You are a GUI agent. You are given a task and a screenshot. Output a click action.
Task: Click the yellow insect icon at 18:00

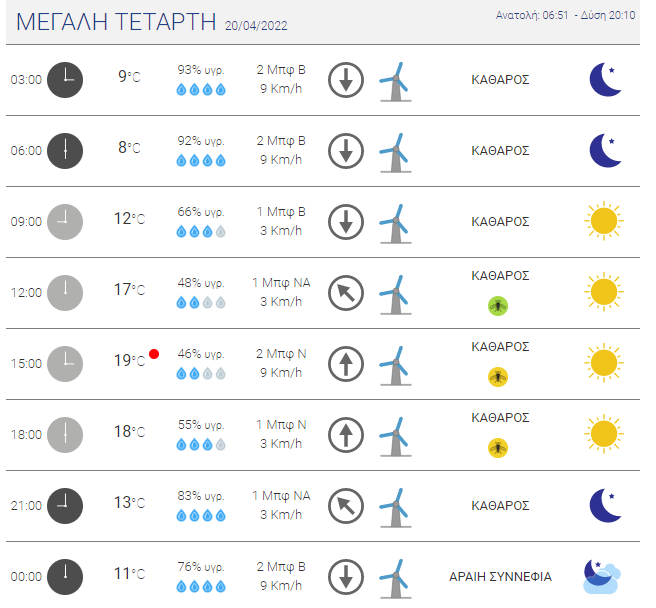[498, 448]
